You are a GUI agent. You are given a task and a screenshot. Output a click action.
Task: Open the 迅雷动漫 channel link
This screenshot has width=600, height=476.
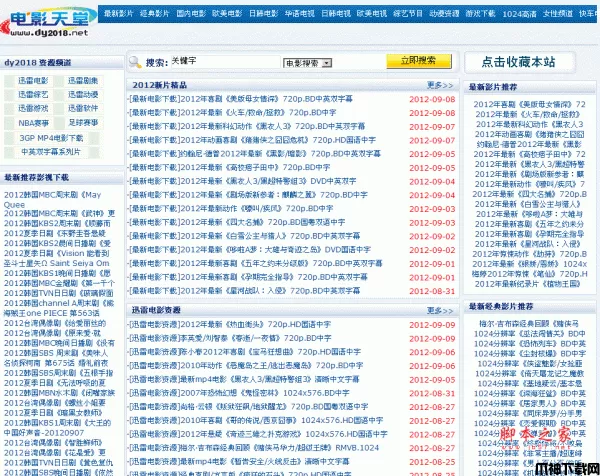[83, 95]
